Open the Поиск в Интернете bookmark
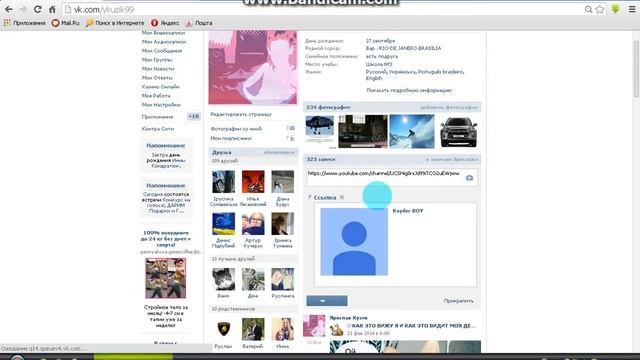Viewport: 640px width, 360px height. (115, 23)
